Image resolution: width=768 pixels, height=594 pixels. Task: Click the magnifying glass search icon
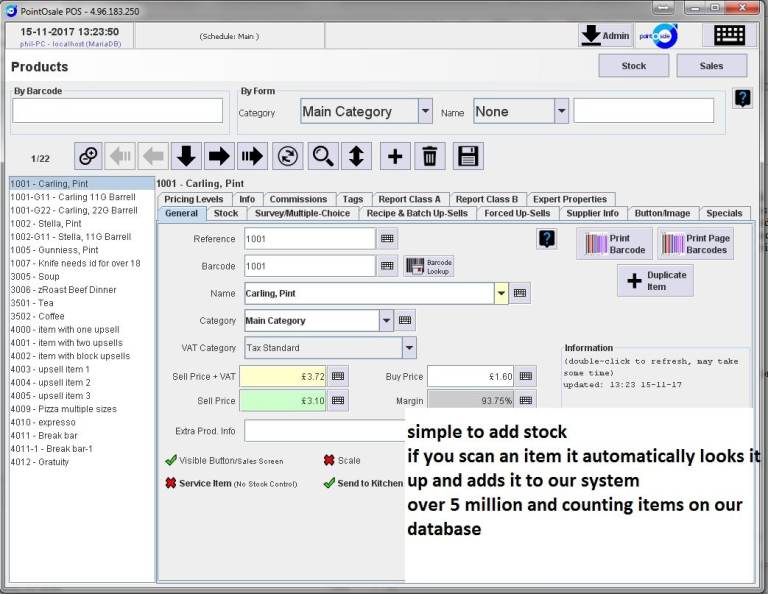pos(323,156)
